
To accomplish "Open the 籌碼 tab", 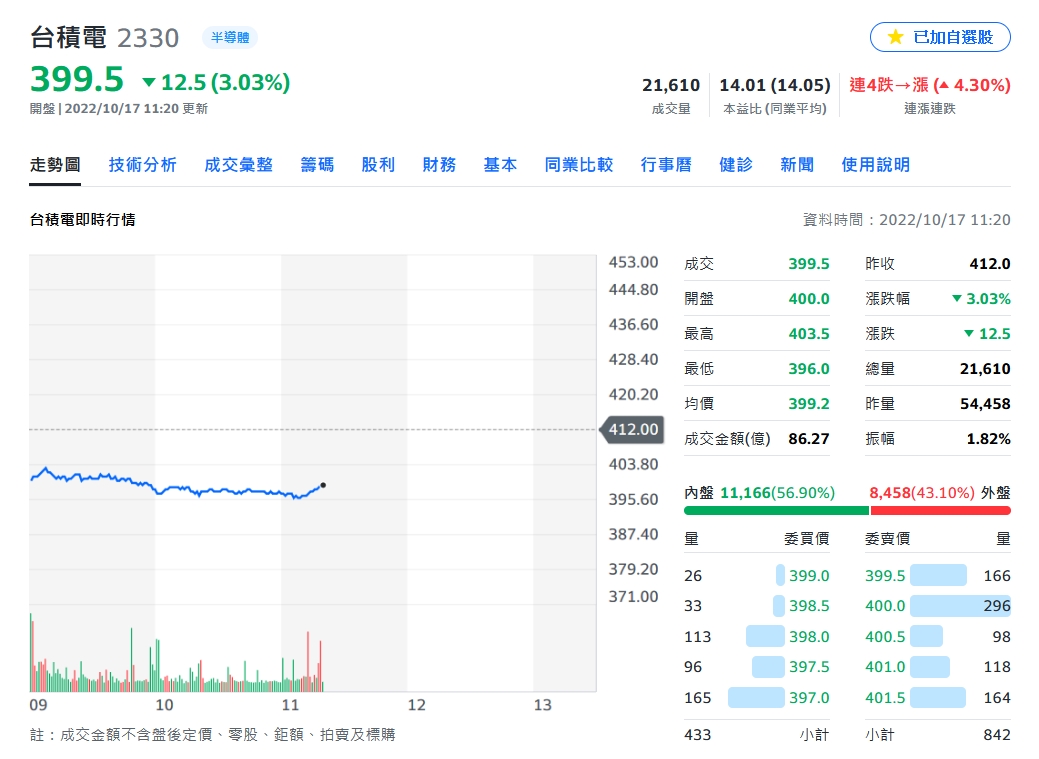I will coord(317,164).
